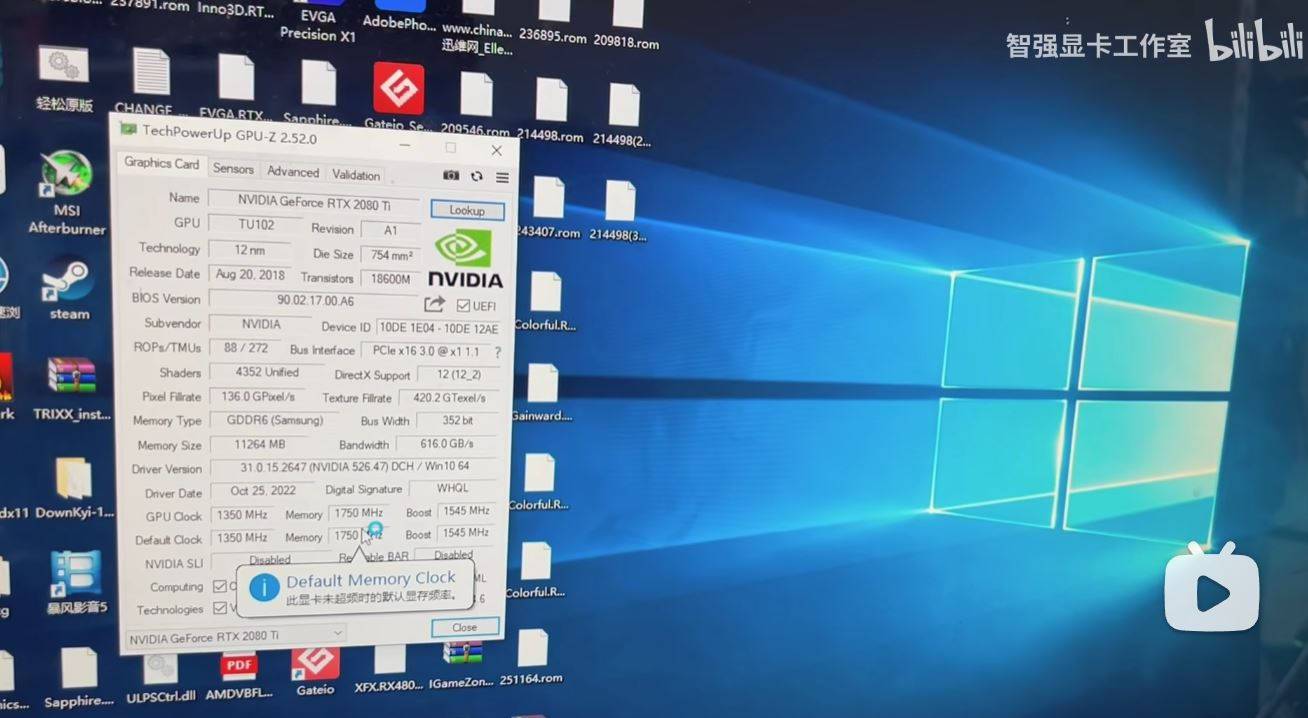Image resolution: width=1308 pixels, height=718 pixels.
Task: Take a GPU-Z screenshot with the camera icon
Action: pyautogui.click(x=451, y=176)
